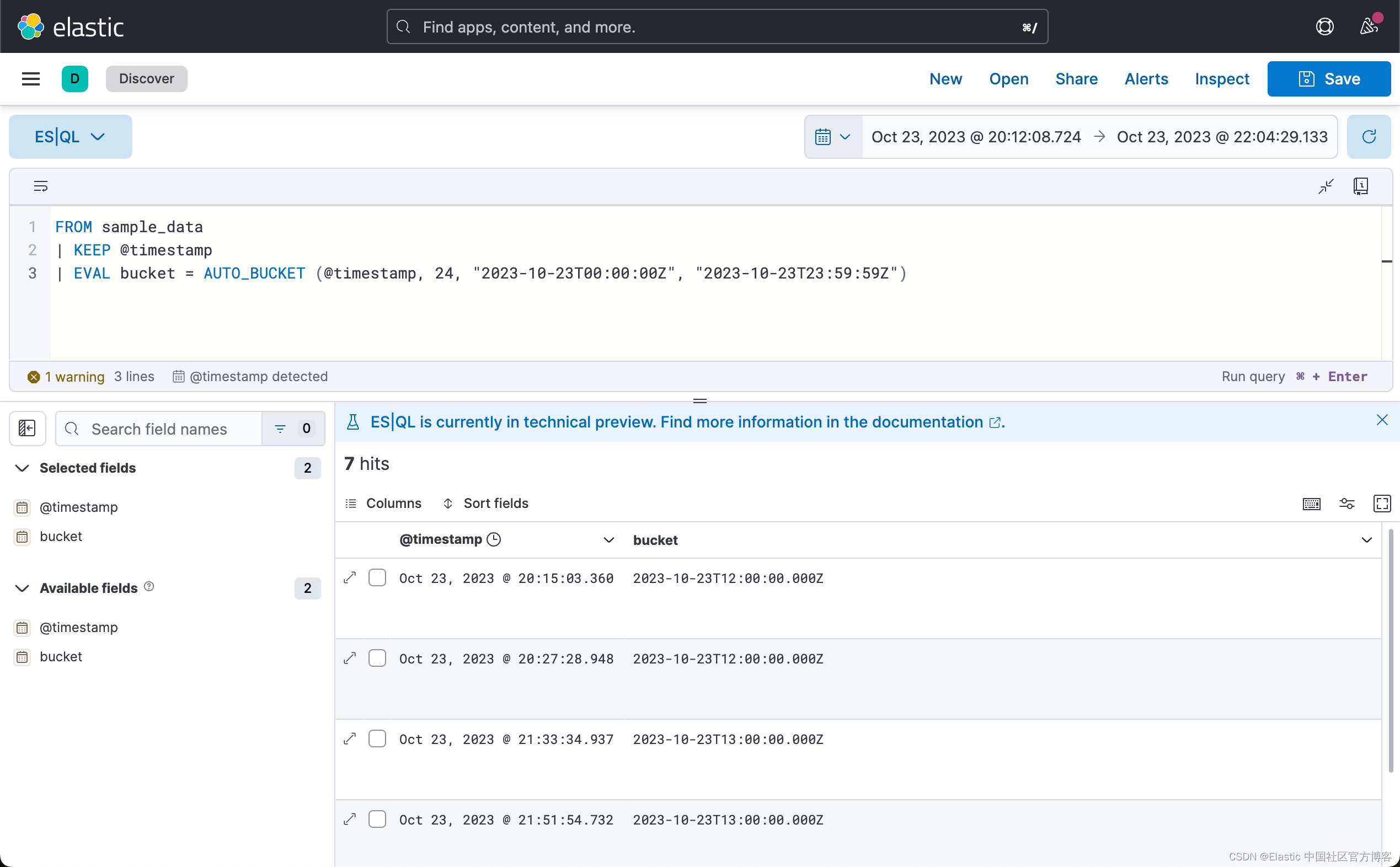Viewport: 1400px width, 867px height.
Task: Collapse the Selected fields section
Action: click(x=22, y=468)
